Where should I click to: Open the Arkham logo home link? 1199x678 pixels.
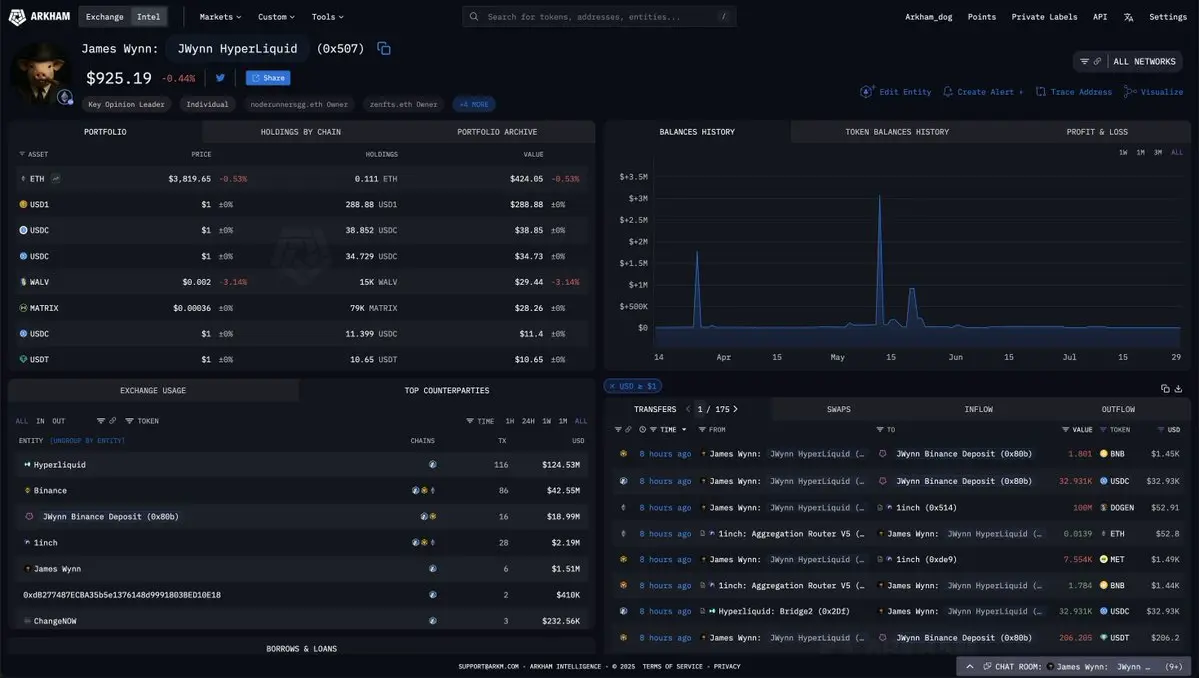click(39, 16)
